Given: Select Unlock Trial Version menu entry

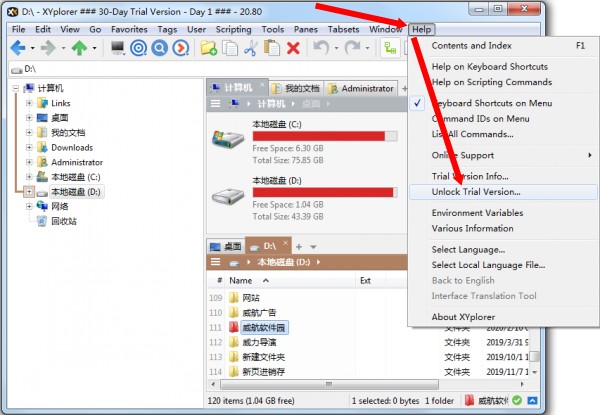Looking at the screenshot, I should click(x=476, y=191).
